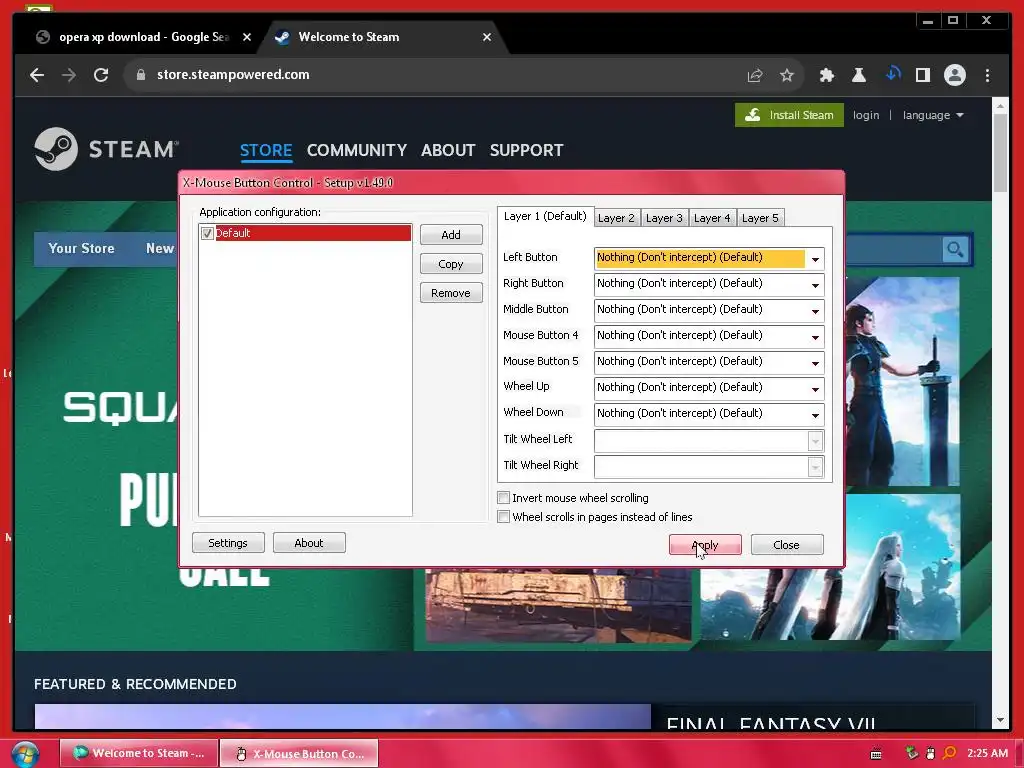Open the About dialog
This screenshot has height=768, width=1024.
coord(309,543)
